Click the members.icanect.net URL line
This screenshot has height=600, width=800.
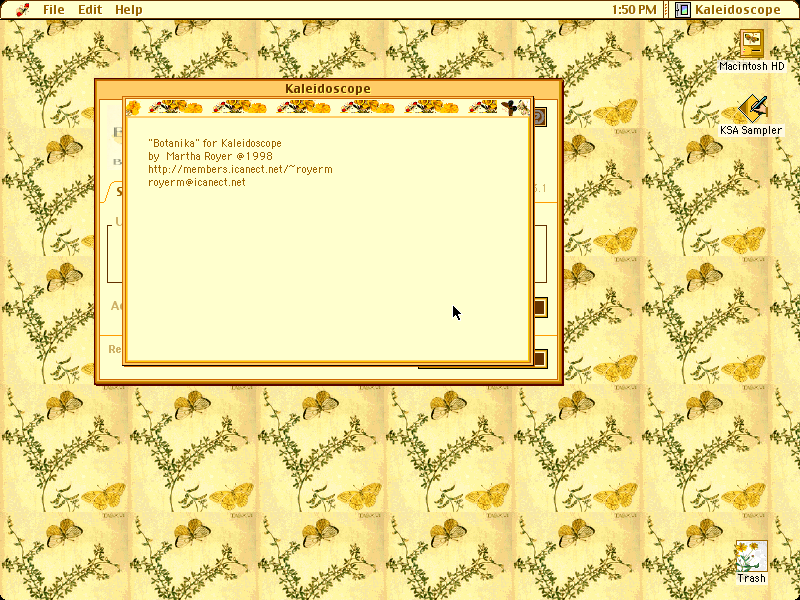click(240, 169)
